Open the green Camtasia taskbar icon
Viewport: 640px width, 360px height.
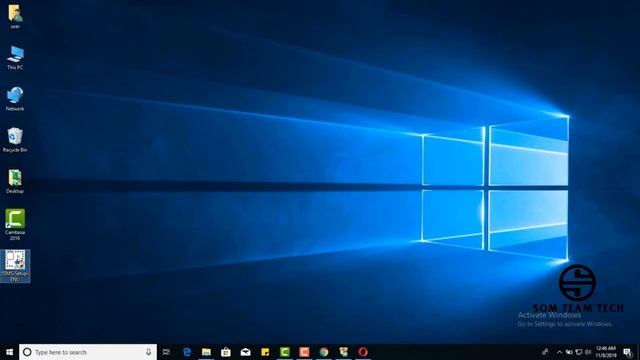tap(284, 352)
